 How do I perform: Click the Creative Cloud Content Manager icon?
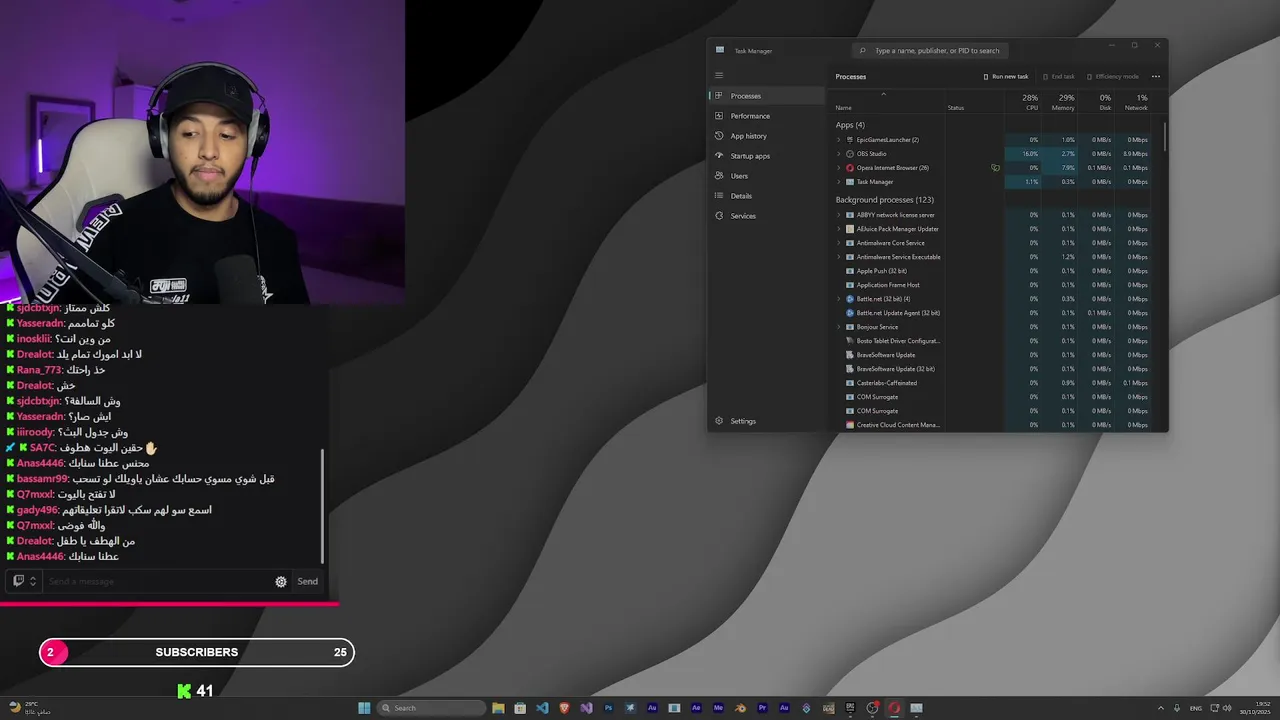[x=850, y=425]
